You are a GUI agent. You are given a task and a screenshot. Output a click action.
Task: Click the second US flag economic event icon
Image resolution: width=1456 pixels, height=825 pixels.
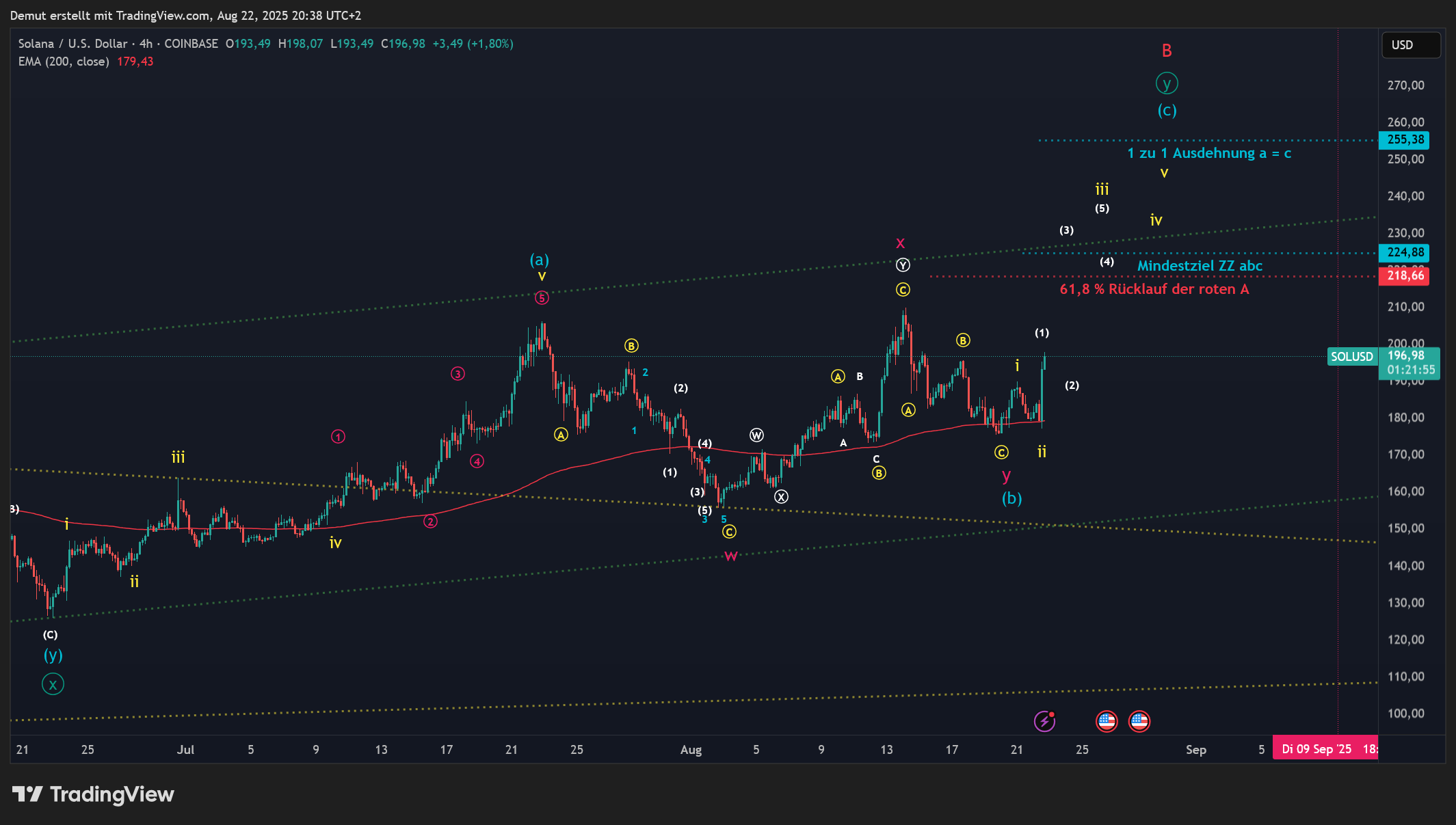(1139, 721)
